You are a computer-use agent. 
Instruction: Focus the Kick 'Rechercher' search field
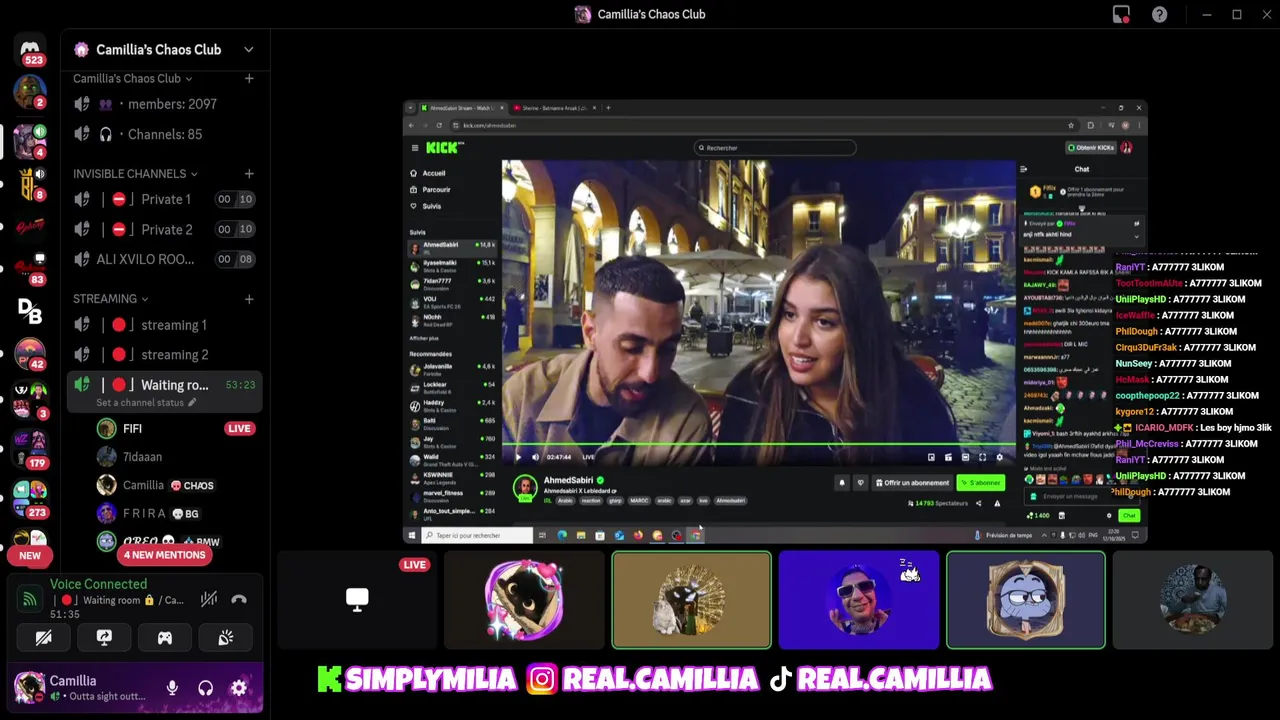click(775, 148)
